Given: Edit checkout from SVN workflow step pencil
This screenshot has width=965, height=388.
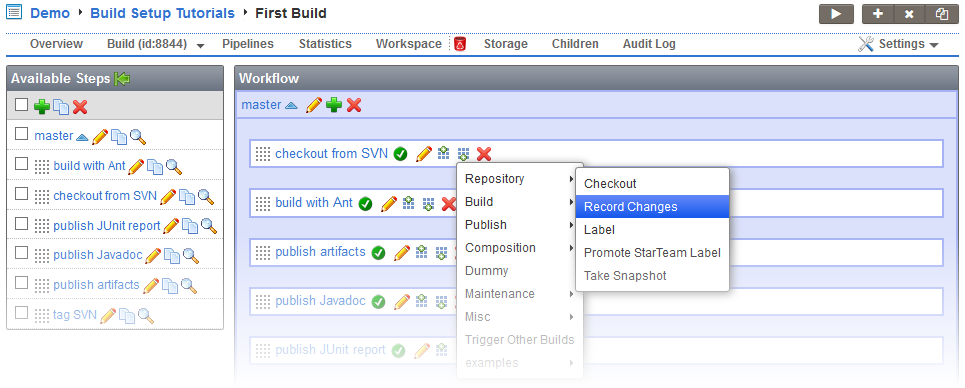Looking at the screenshot, I should 423,153.
